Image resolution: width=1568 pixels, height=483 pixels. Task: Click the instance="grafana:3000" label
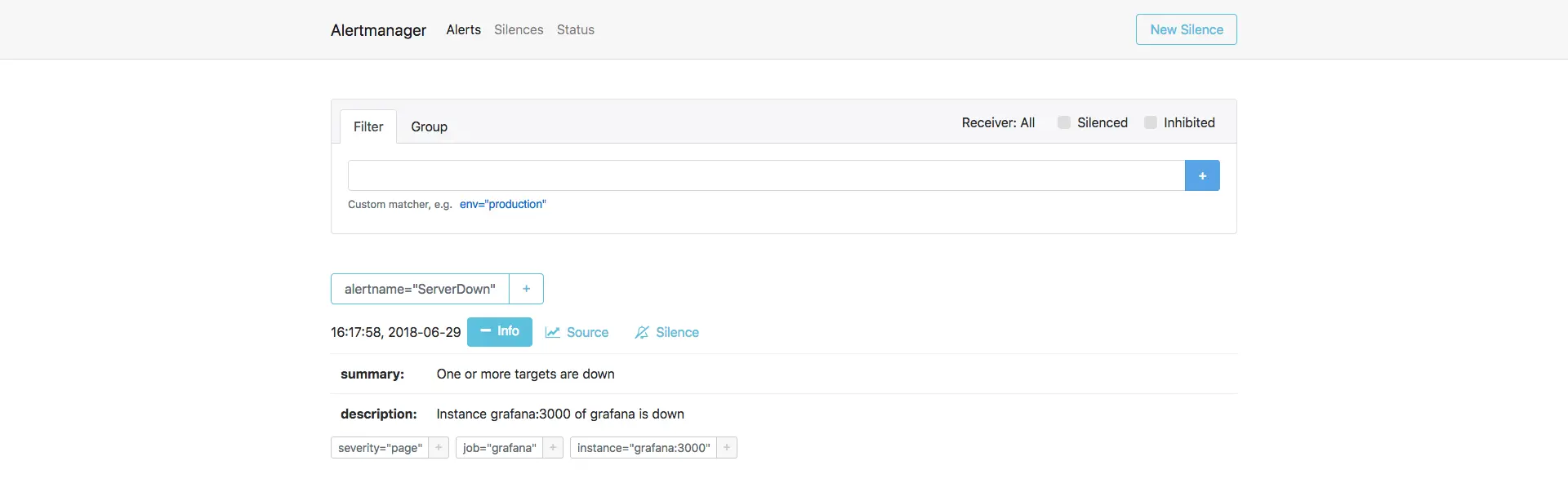tap(644, 448)
